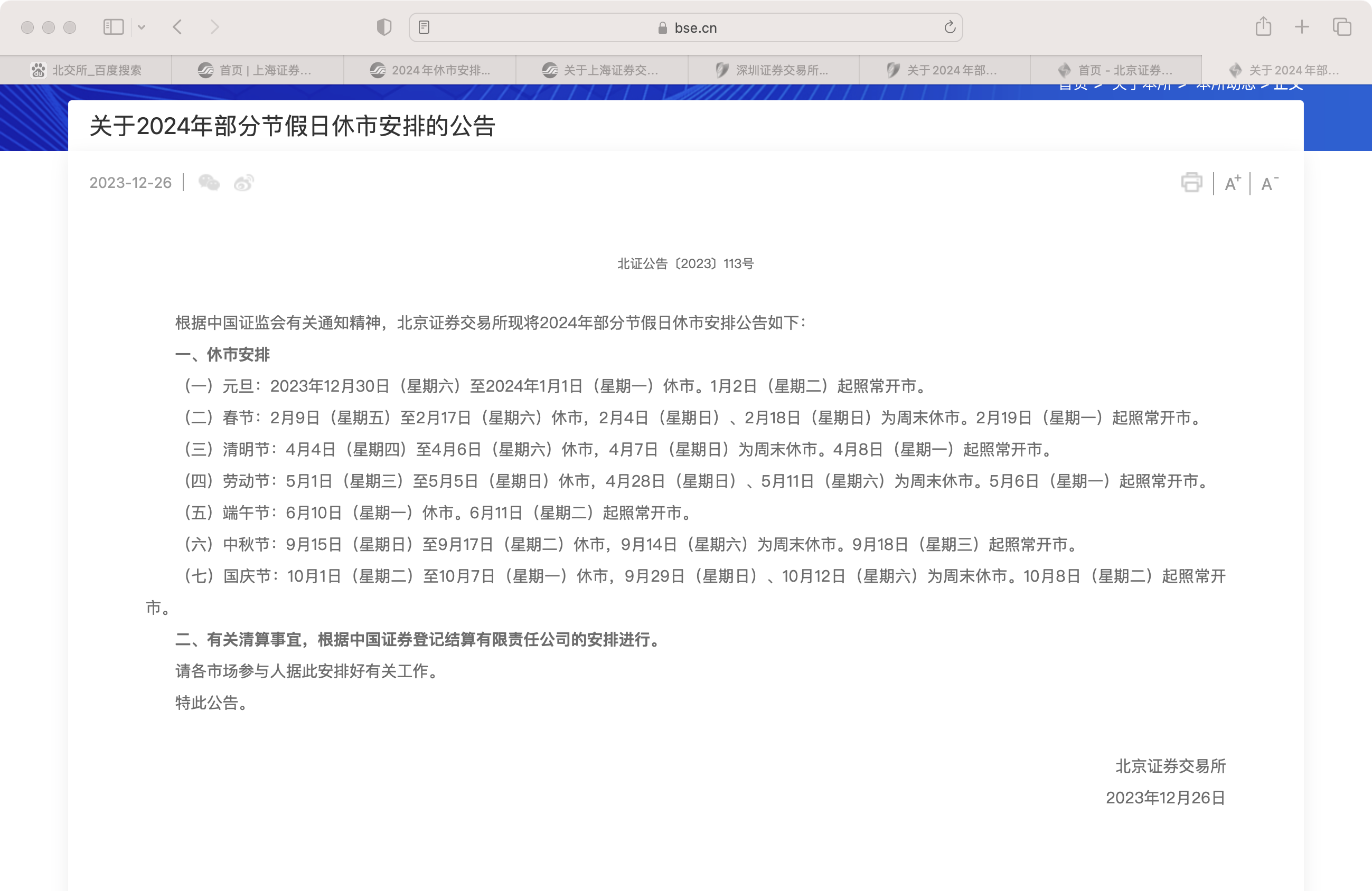The width and height of the screenshot is (1372, 891).
Task: Go back to the previous page
Action: (x=177, y=27)
